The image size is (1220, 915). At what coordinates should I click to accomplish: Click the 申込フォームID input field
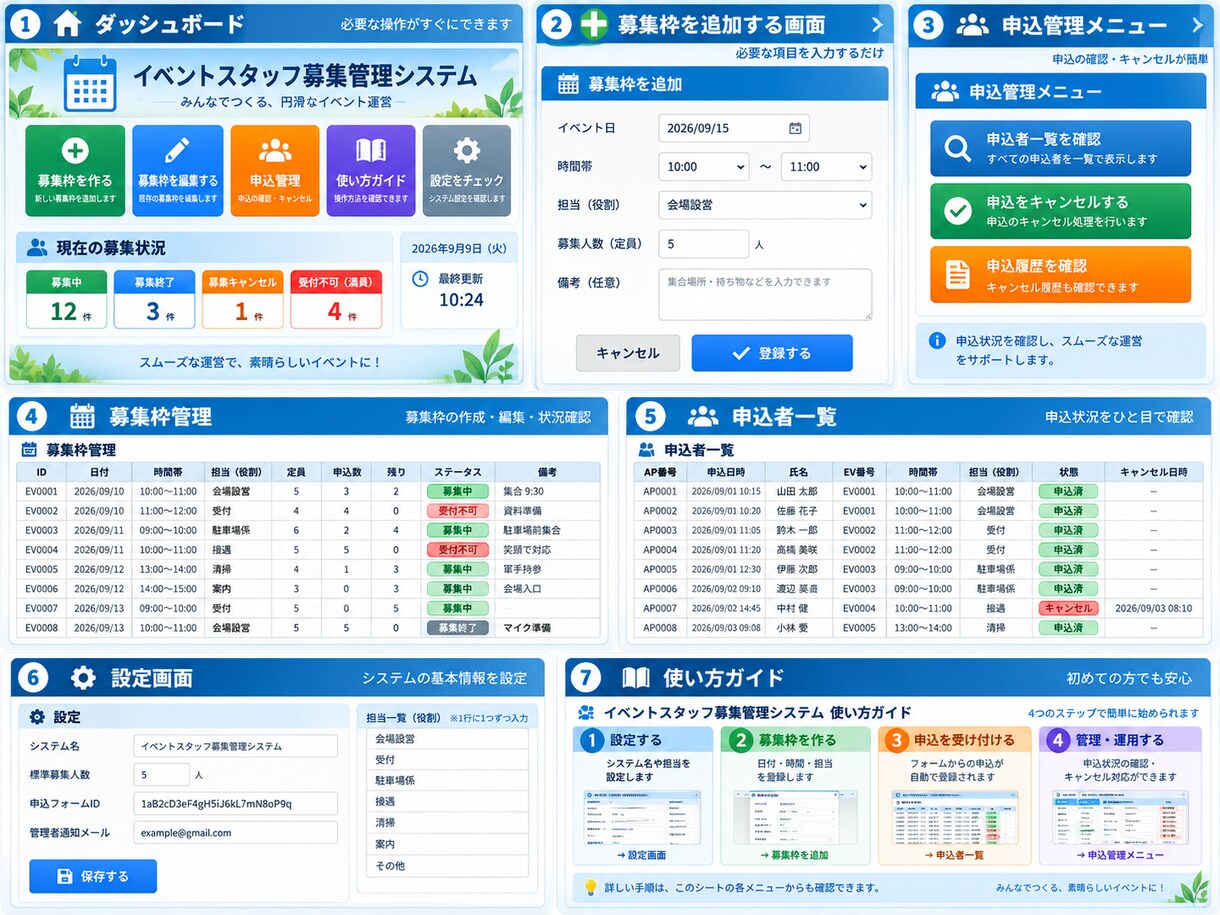(x=236, y=803)
